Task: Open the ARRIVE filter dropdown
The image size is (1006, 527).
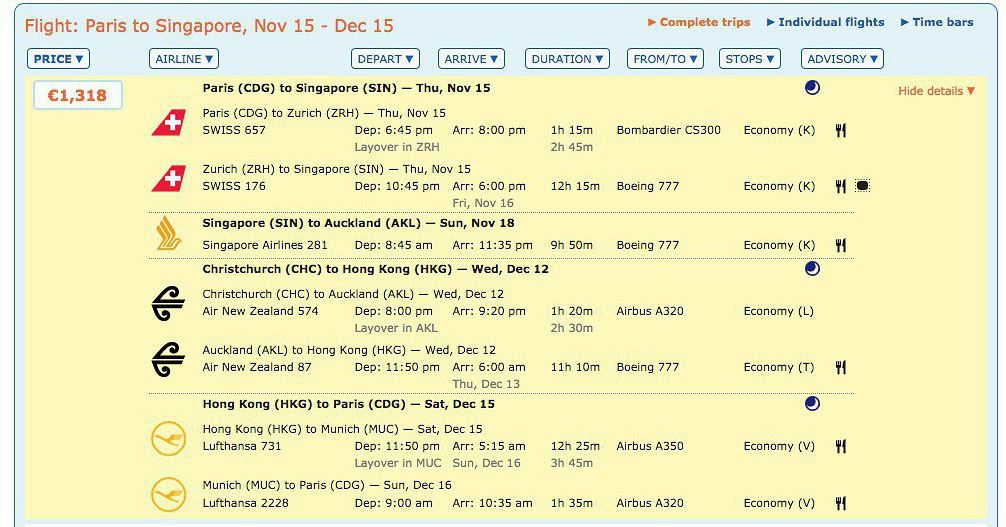Action: (471, 59)
